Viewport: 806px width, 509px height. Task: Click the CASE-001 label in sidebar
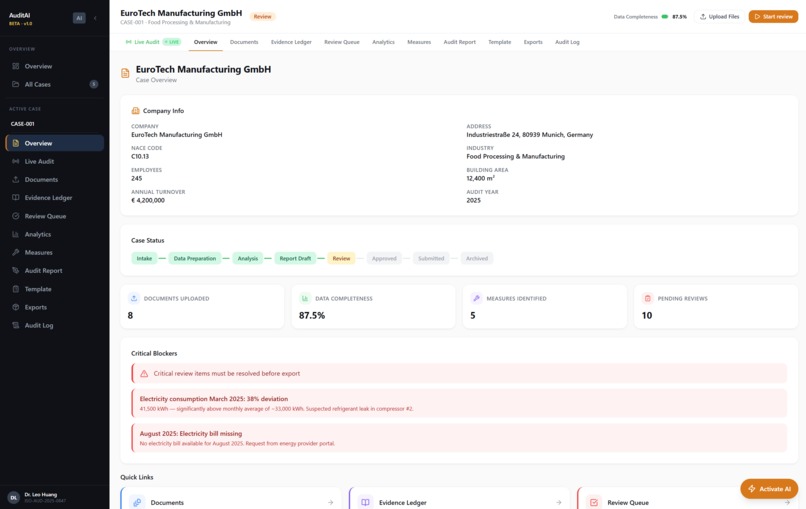[23, 124]
